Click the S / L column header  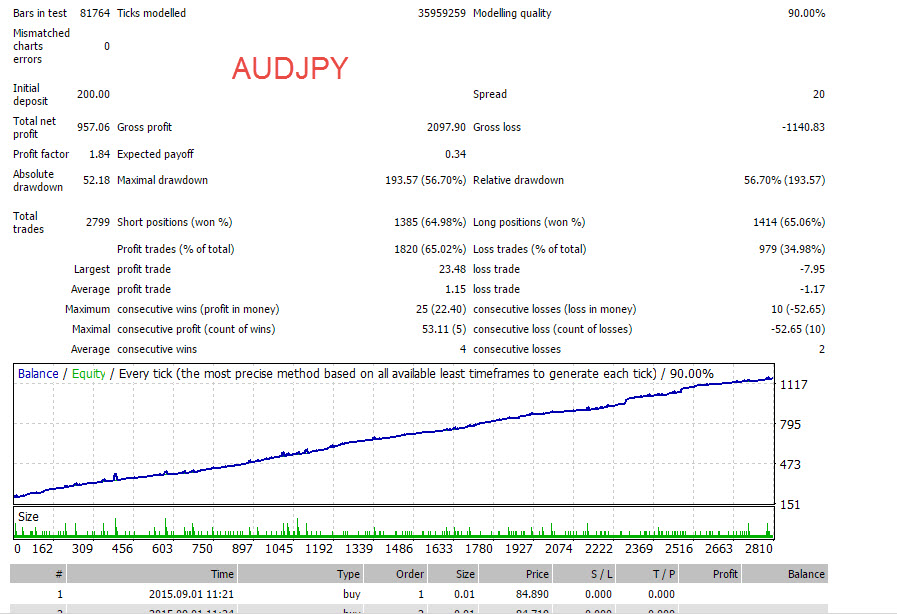coord(584,574)
